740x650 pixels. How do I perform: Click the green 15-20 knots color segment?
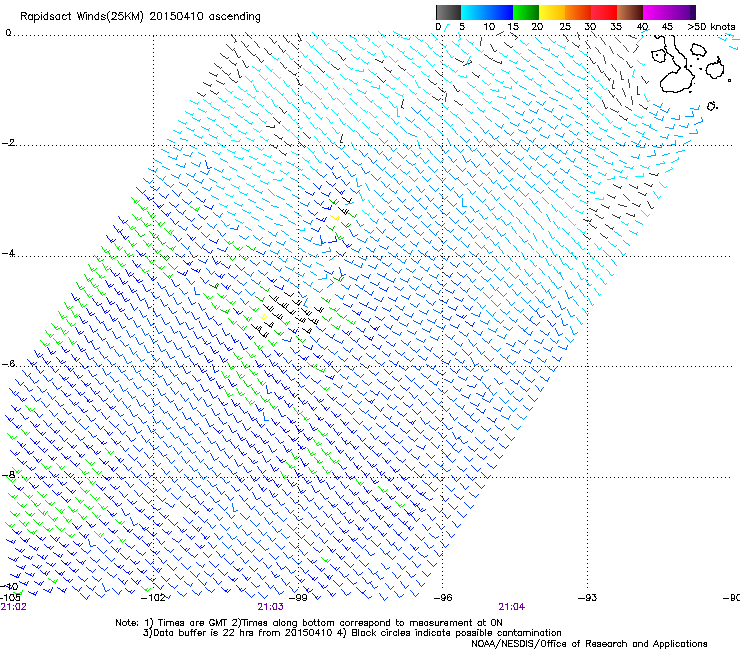[526, 12]
